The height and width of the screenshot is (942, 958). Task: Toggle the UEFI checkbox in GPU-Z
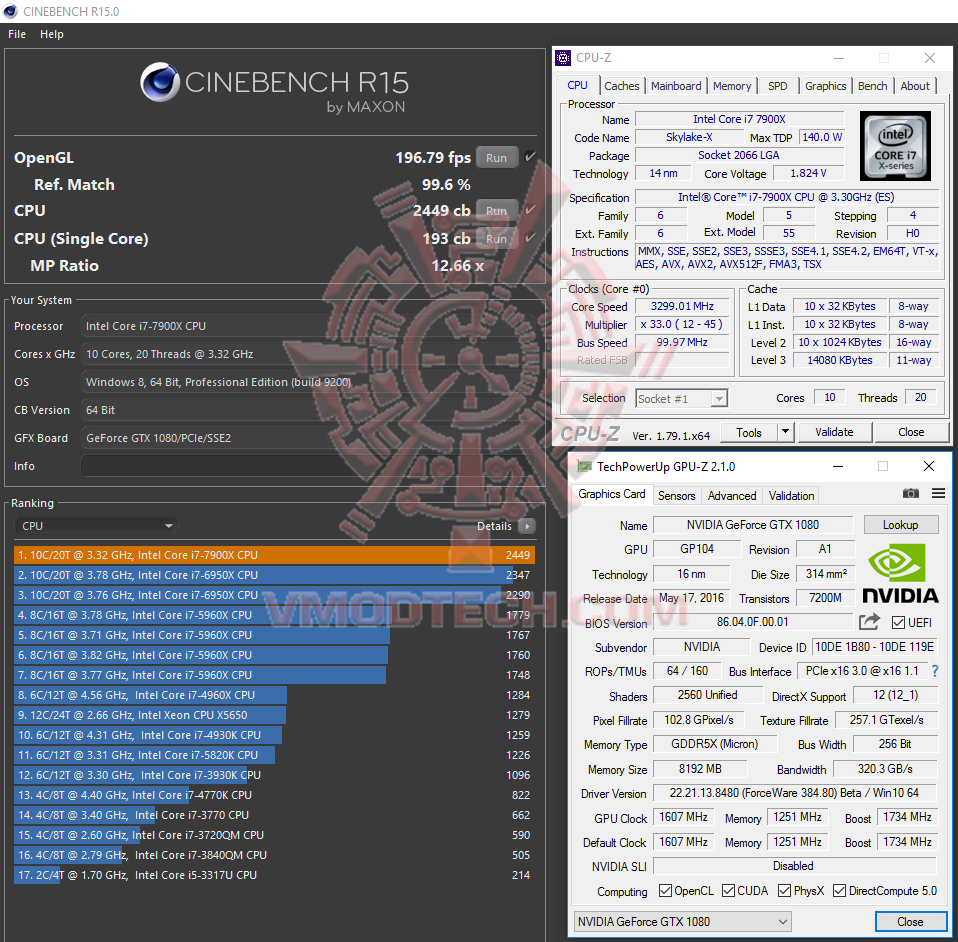tap(897, 621)
